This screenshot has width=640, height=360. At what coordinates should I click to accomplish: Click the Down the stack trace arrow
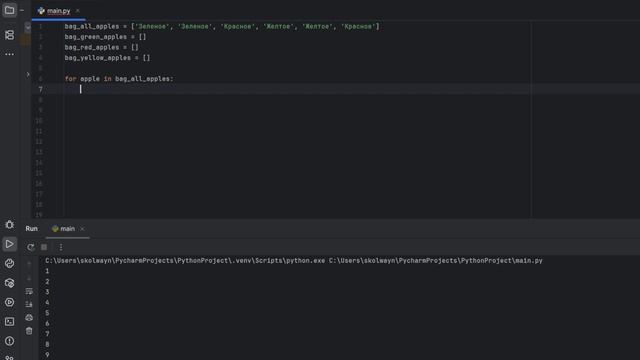29,279
